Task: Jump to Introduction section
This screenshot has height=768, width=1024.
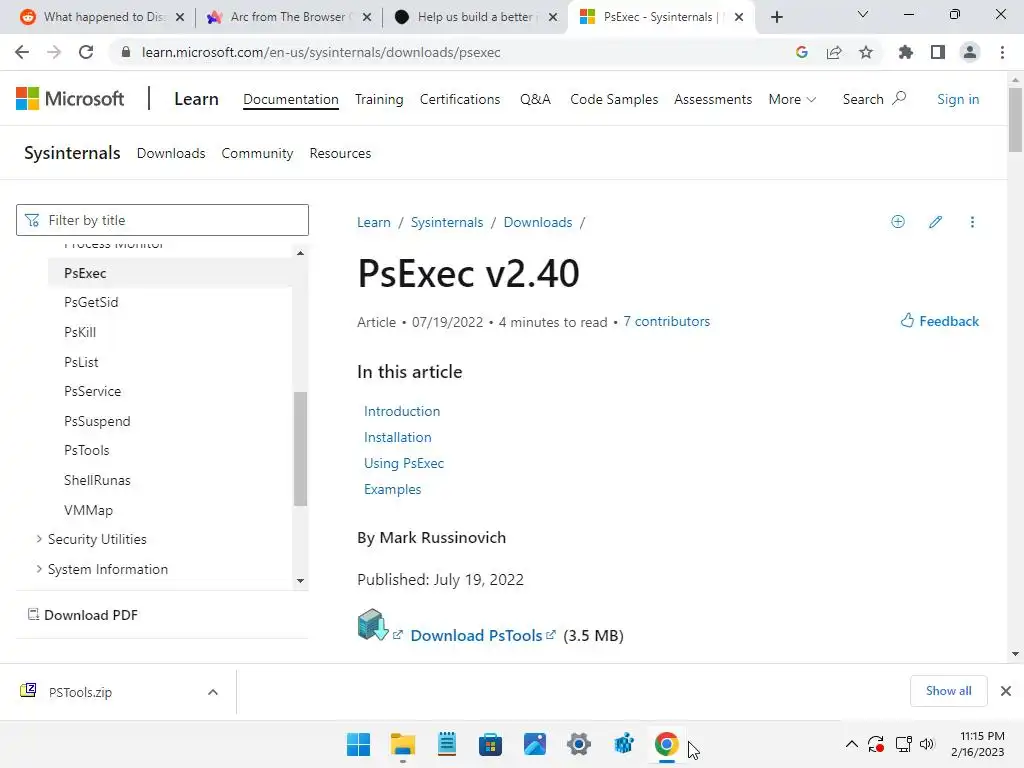Action: point(402,411)
